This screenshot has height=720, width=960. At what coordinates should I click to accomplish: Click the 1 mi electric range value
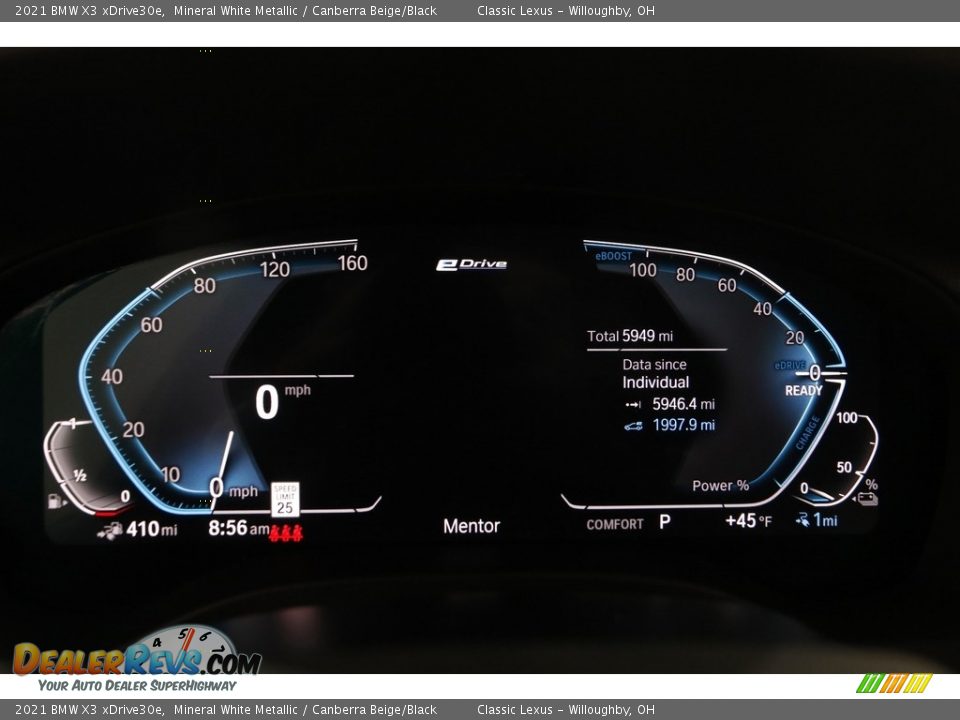point(825,520)
